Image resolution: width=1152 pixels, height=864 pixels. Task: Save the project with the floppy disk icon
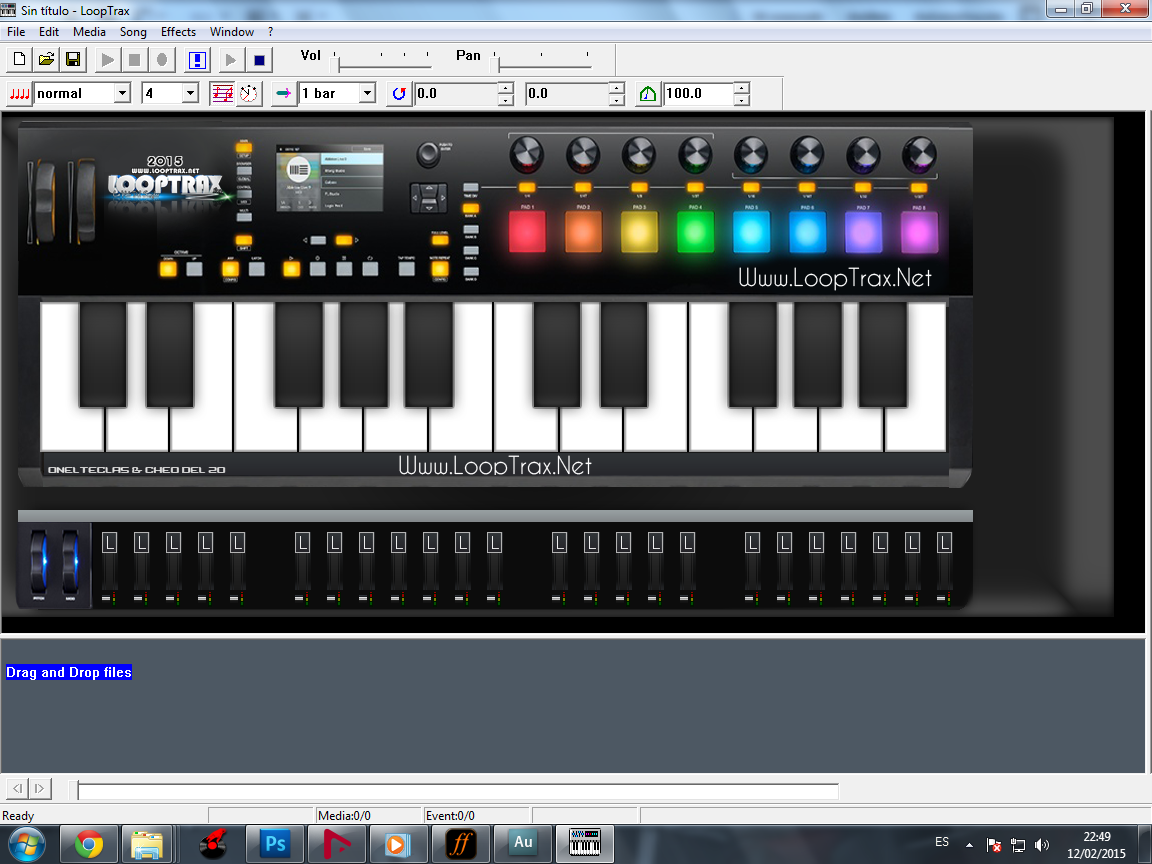(73, 60)
